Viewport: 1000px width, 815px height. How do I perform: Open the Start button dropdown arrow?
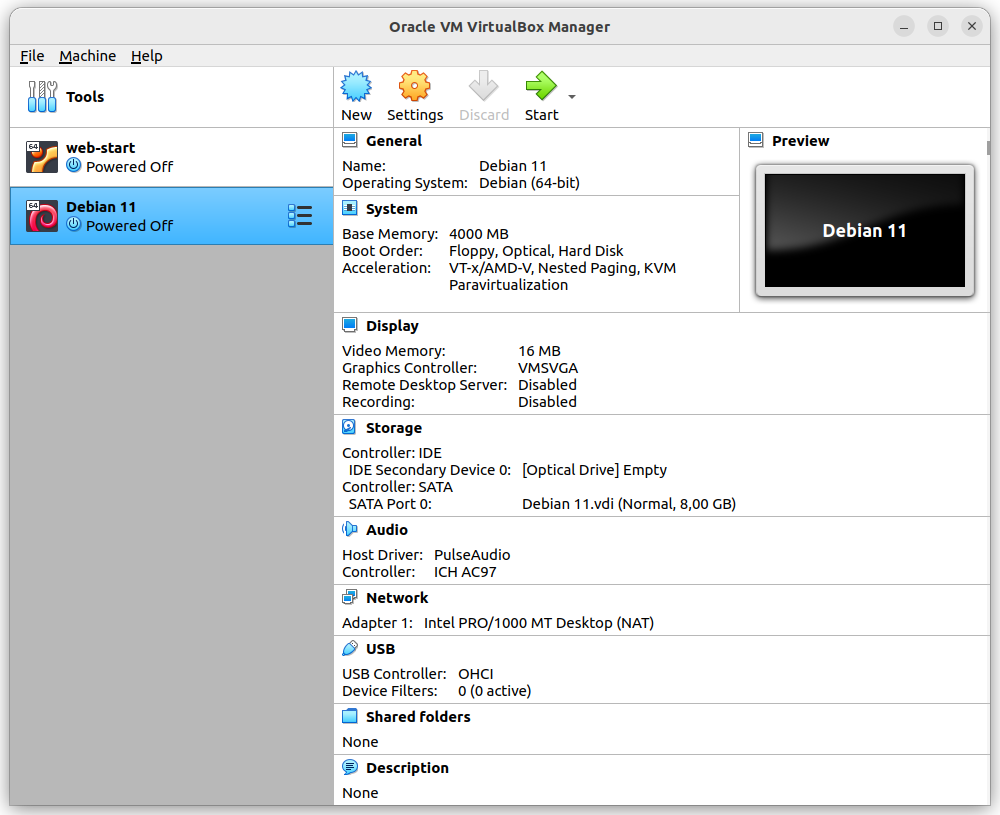point(570,97)
